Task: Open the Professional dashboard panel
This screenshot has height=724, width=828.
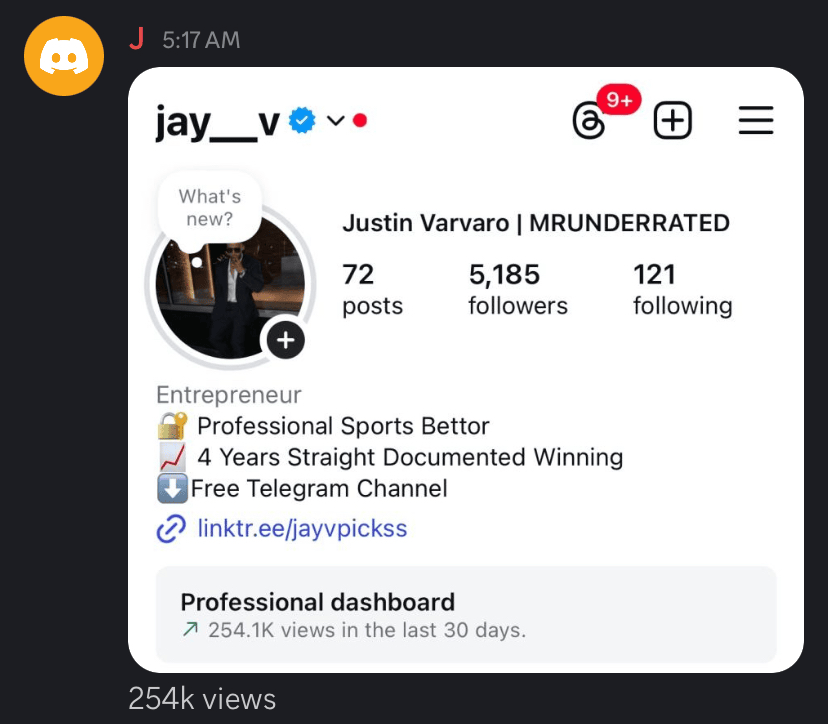Action: 466,614
